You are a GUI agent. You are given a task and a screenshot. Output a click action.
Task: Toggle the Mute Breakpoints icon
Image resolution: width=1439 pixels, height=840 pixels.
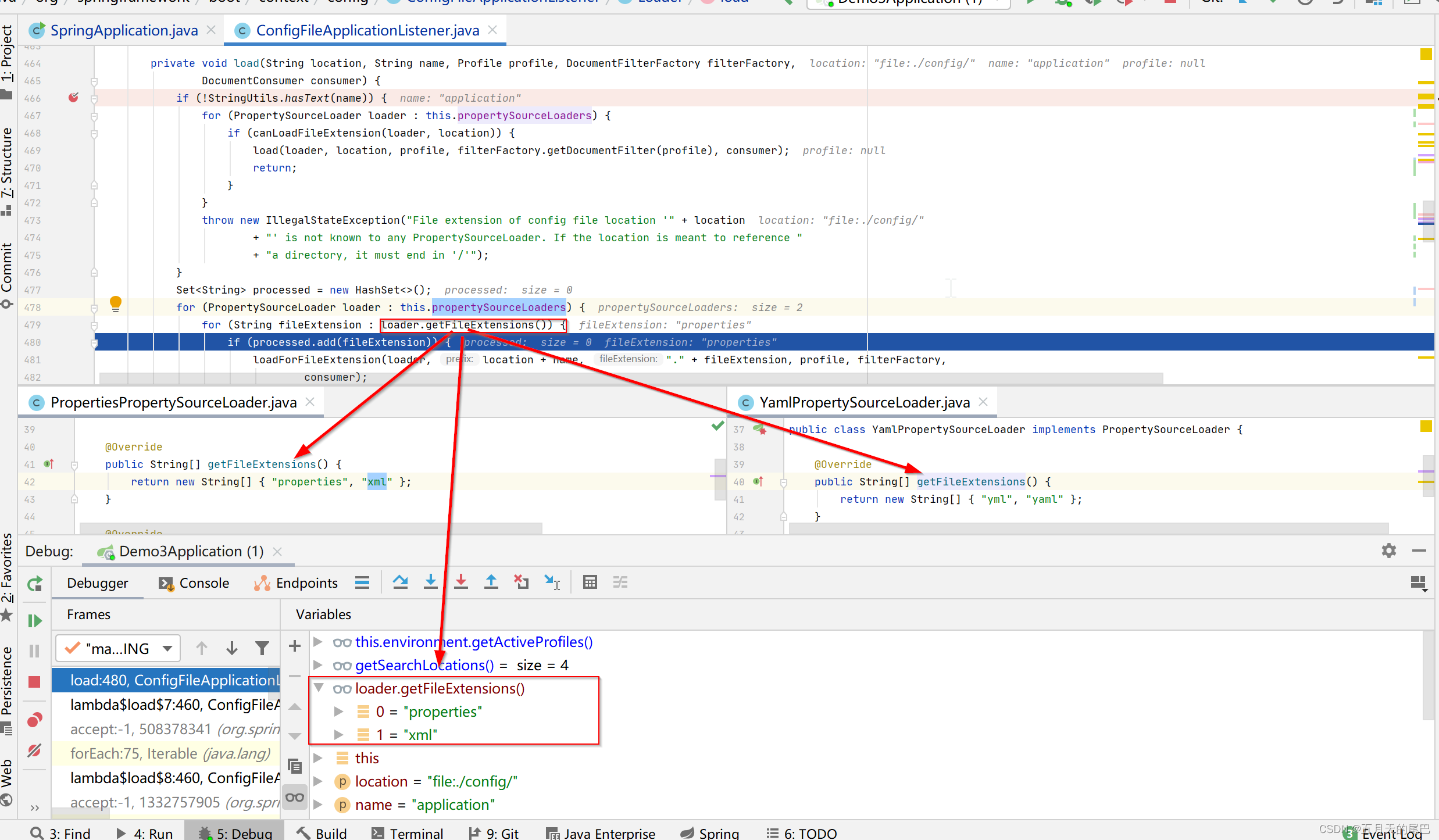pyautogui.click(x=35, y=751)
